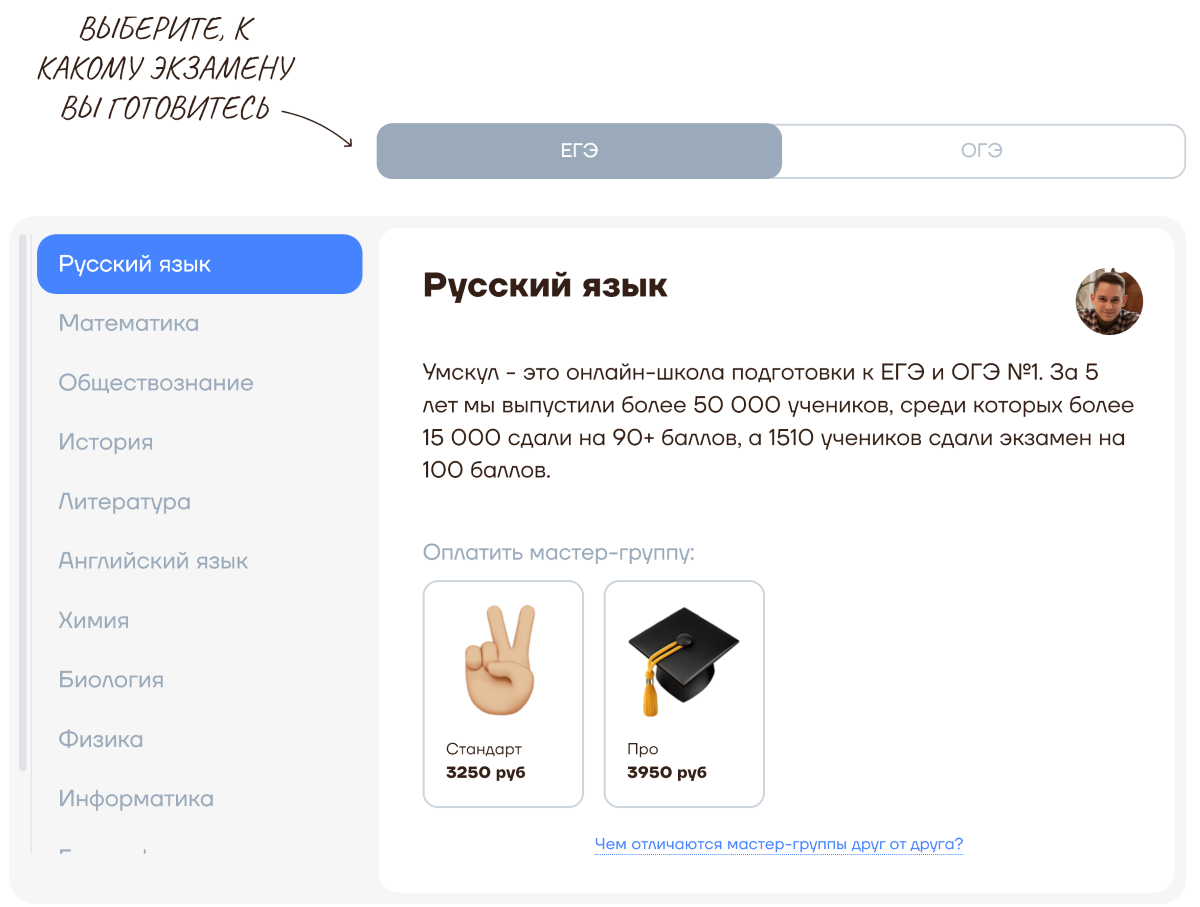Pick the Про 3950 руб plan
This screenshot has height=907, width=1200.
(684, 694)
